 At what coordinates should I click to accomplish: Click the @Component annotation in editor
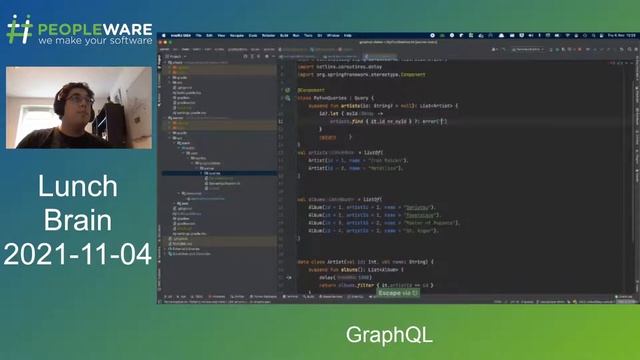pos(311,90)
